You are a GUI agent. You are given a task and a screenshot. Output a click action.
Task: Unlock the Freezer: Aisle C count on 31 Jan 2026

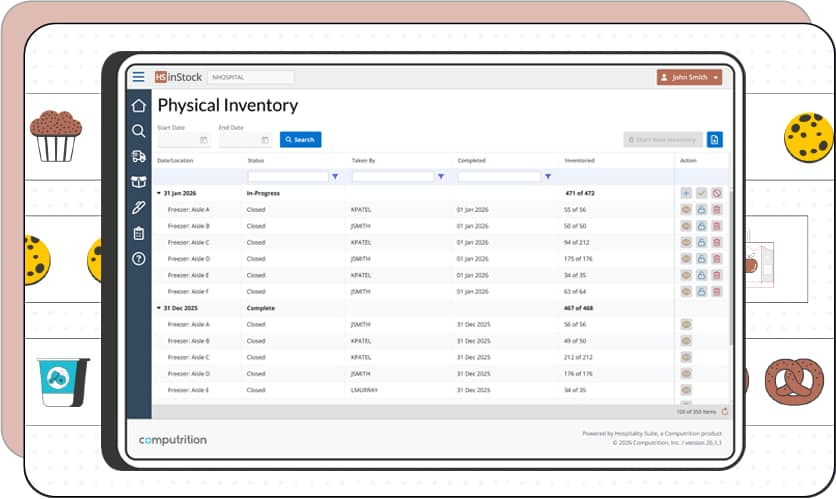pyautogui.click(x=701, y=242)
